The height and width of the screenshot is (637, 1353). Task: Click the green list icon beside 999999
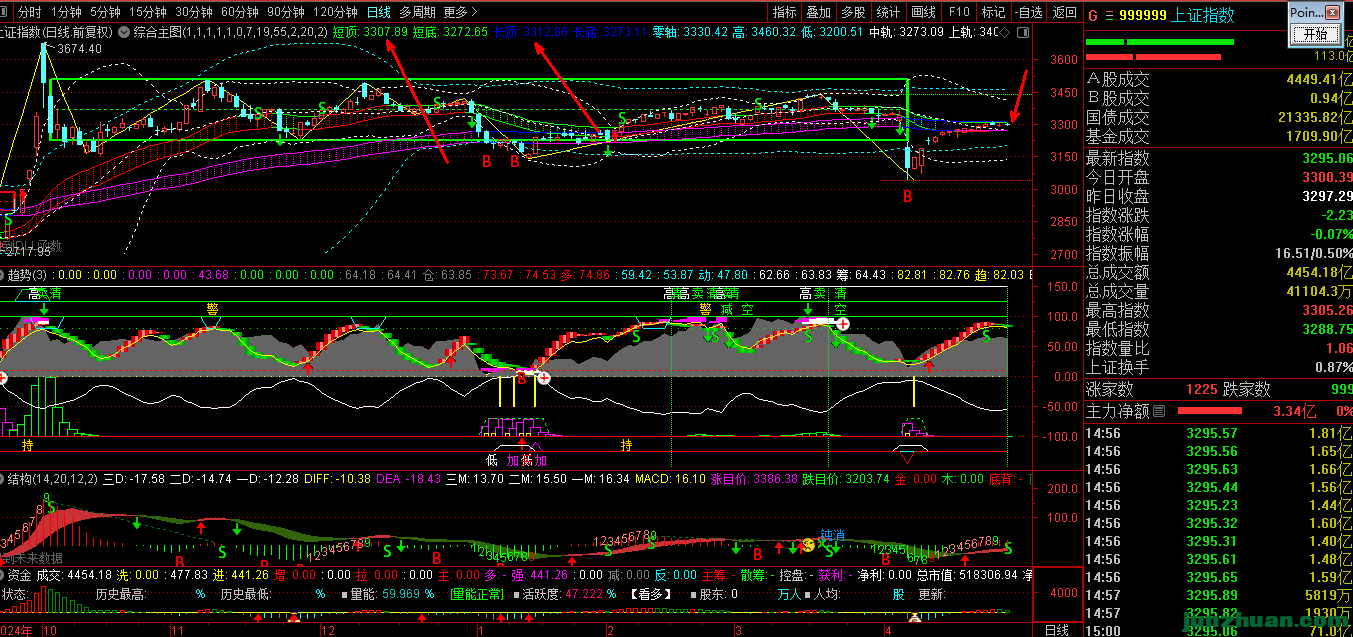pos(1108,15)
